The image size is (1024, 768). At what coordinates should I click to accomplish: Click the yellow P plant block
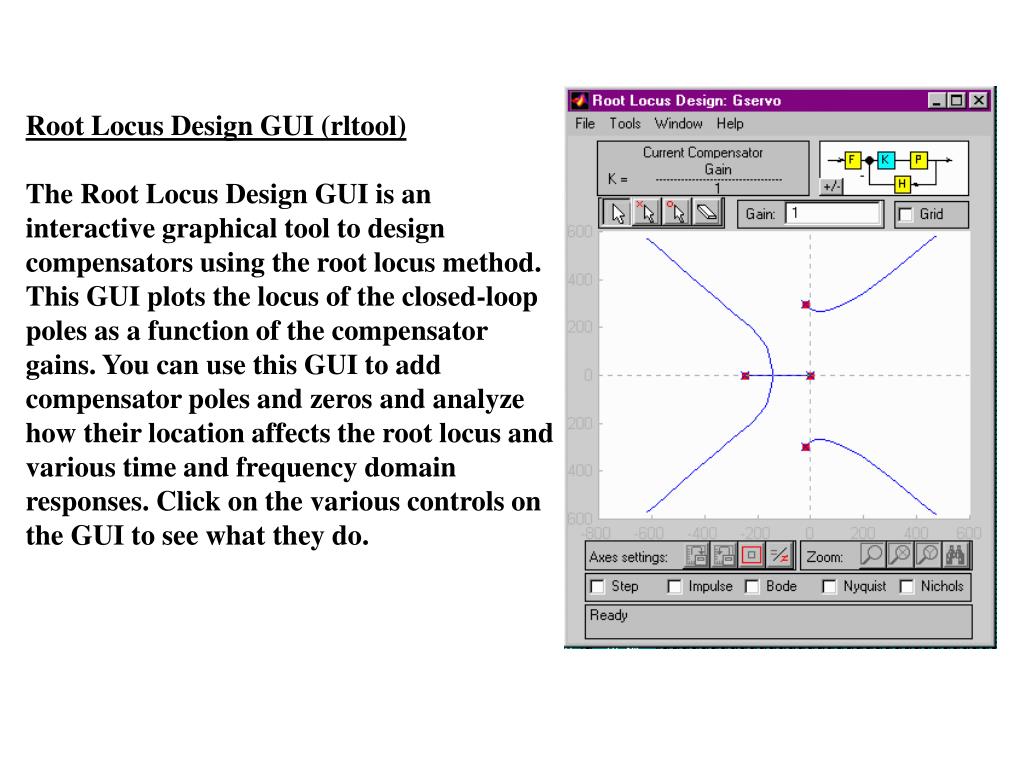coord(918,159)
